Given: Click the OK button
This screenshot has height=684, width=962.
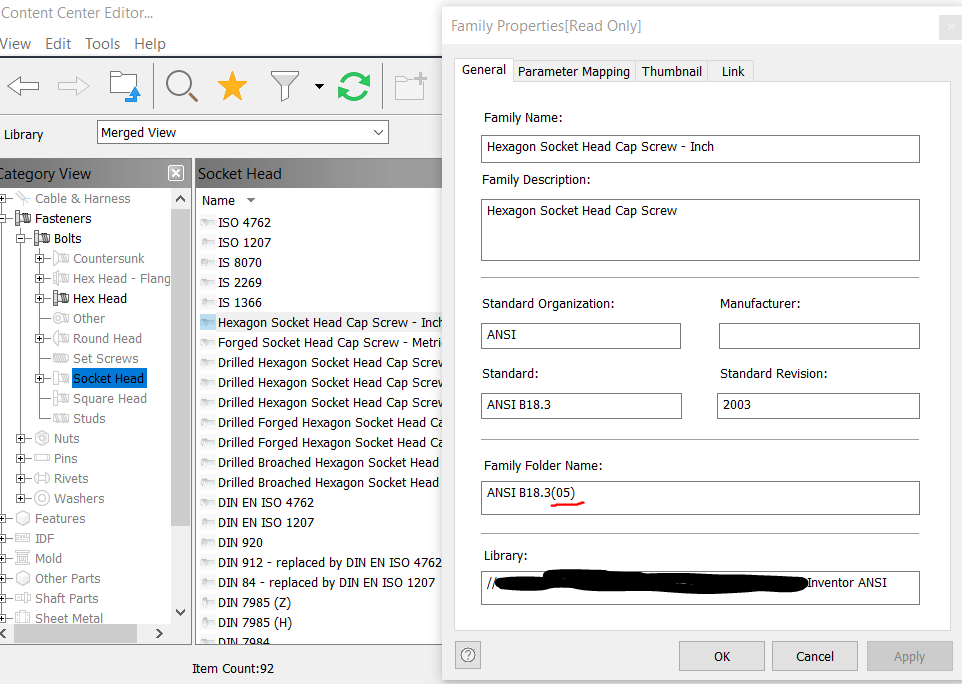Looking at the screenshot, I should (721, 656).
